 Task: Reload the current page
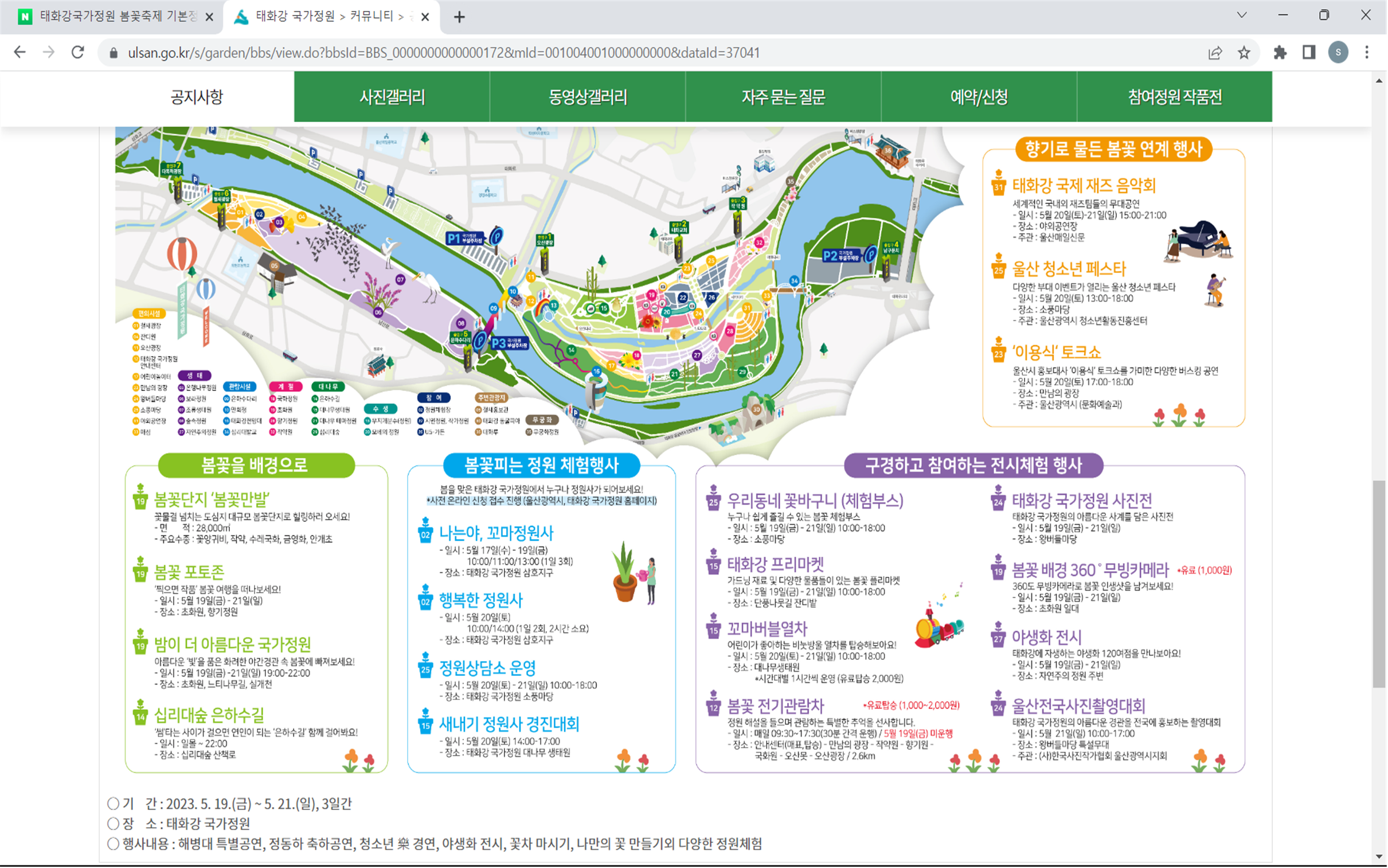(78, 53)
